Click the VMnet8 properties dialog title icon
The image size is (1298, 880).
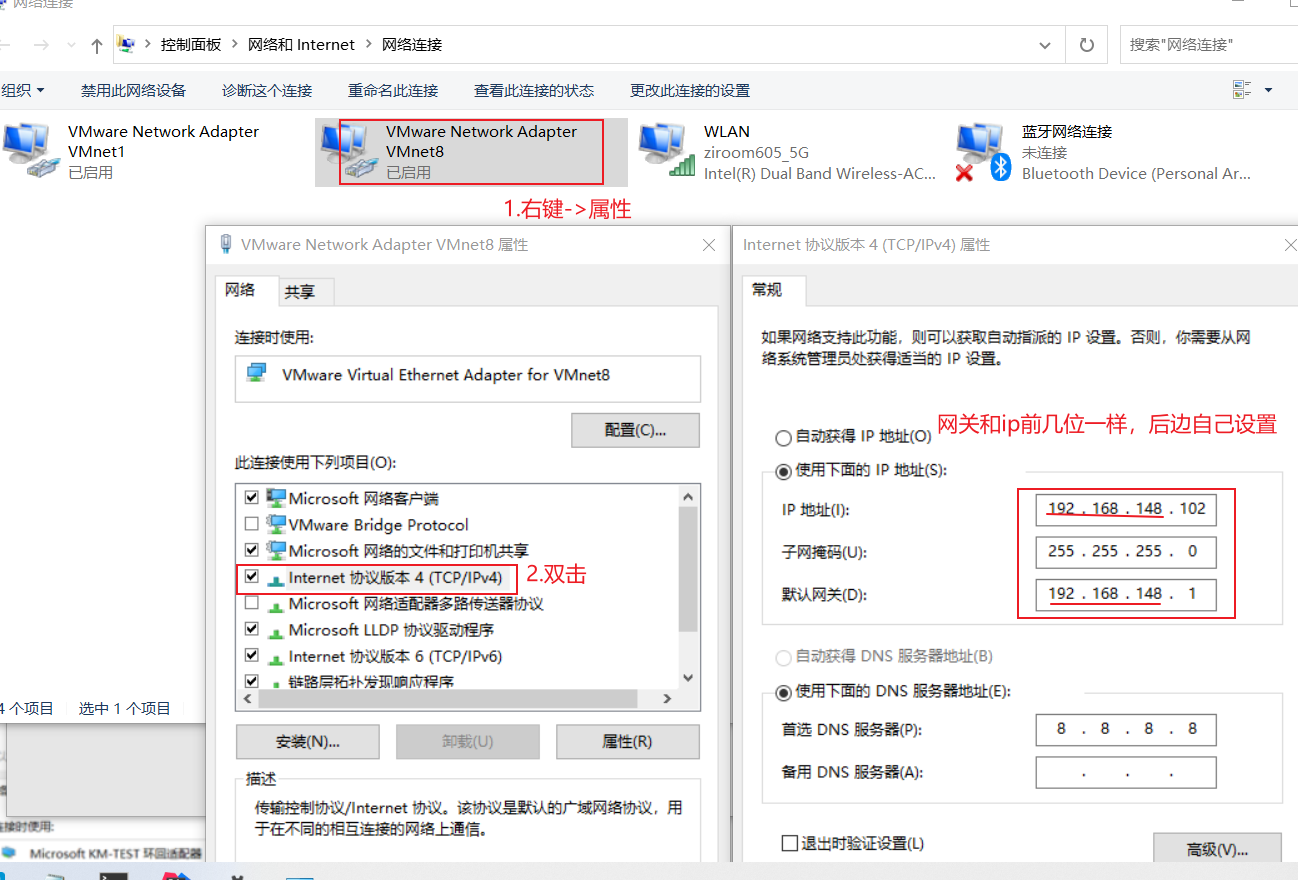(x=225, y=244)
